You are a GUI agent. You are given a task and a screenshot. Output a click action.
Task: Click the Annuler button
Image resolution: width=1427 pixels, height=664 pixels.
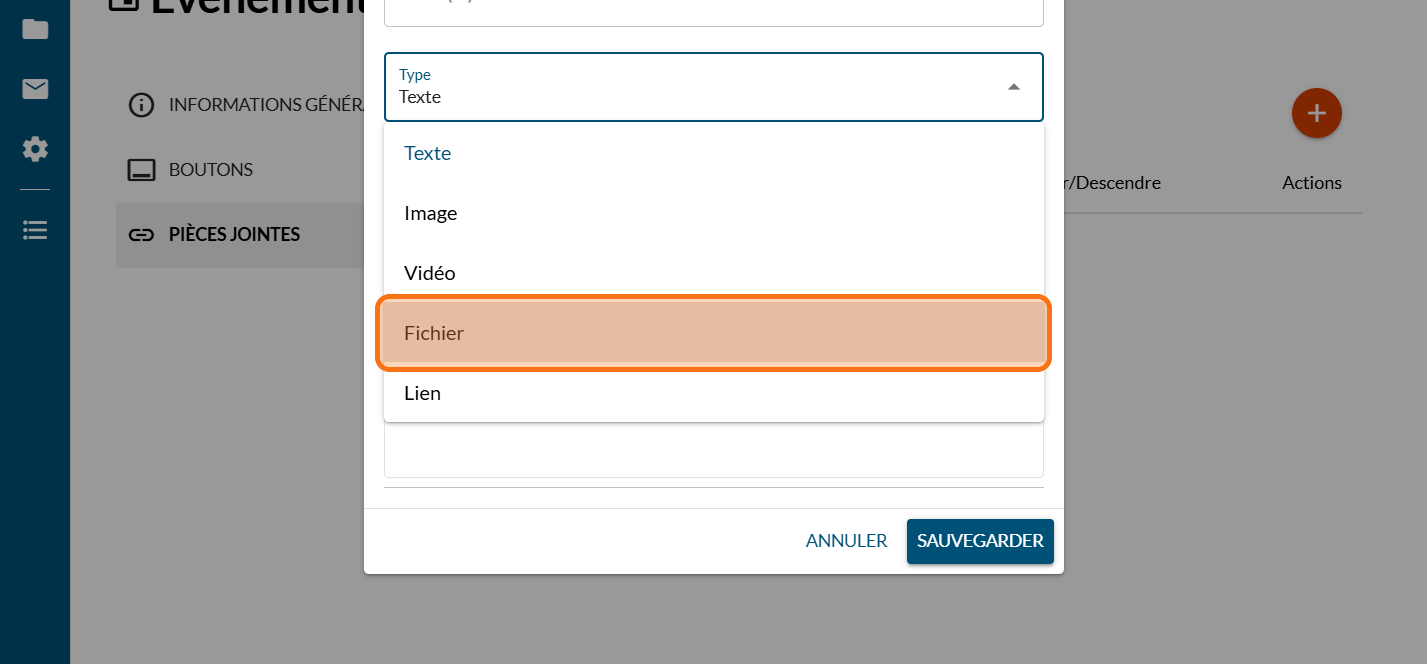(x=846, y=541)
